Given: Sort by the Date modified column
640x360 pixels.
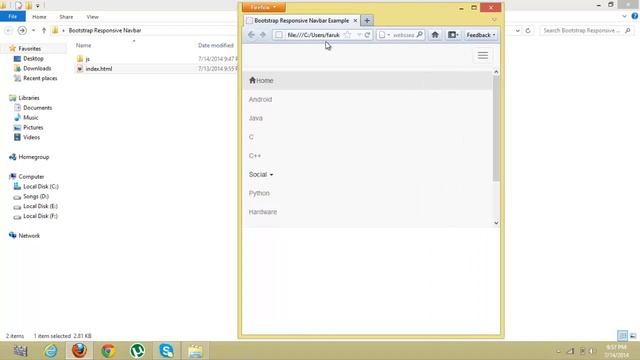Looking at the screenshot, I should (x=216, y=45).
